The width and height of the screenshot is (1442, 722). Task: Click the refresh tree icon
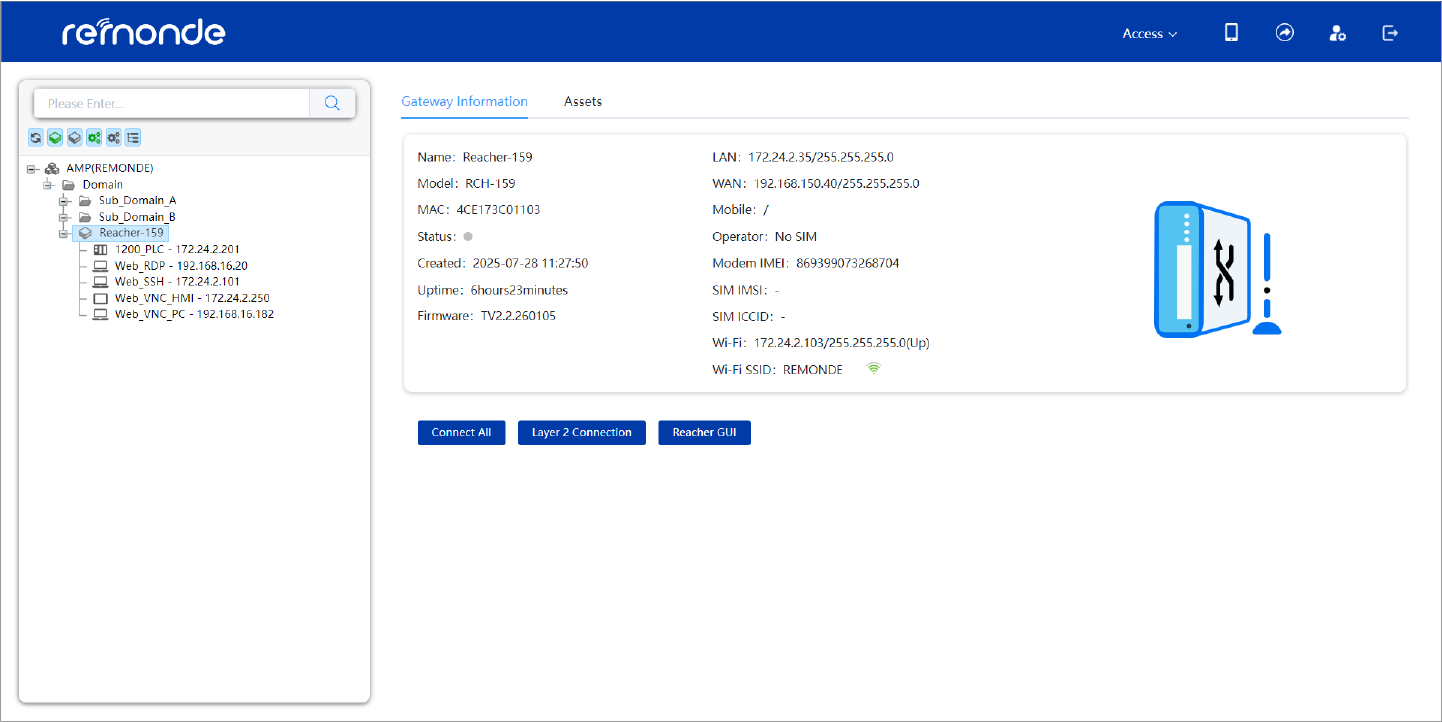pos(36,137)
